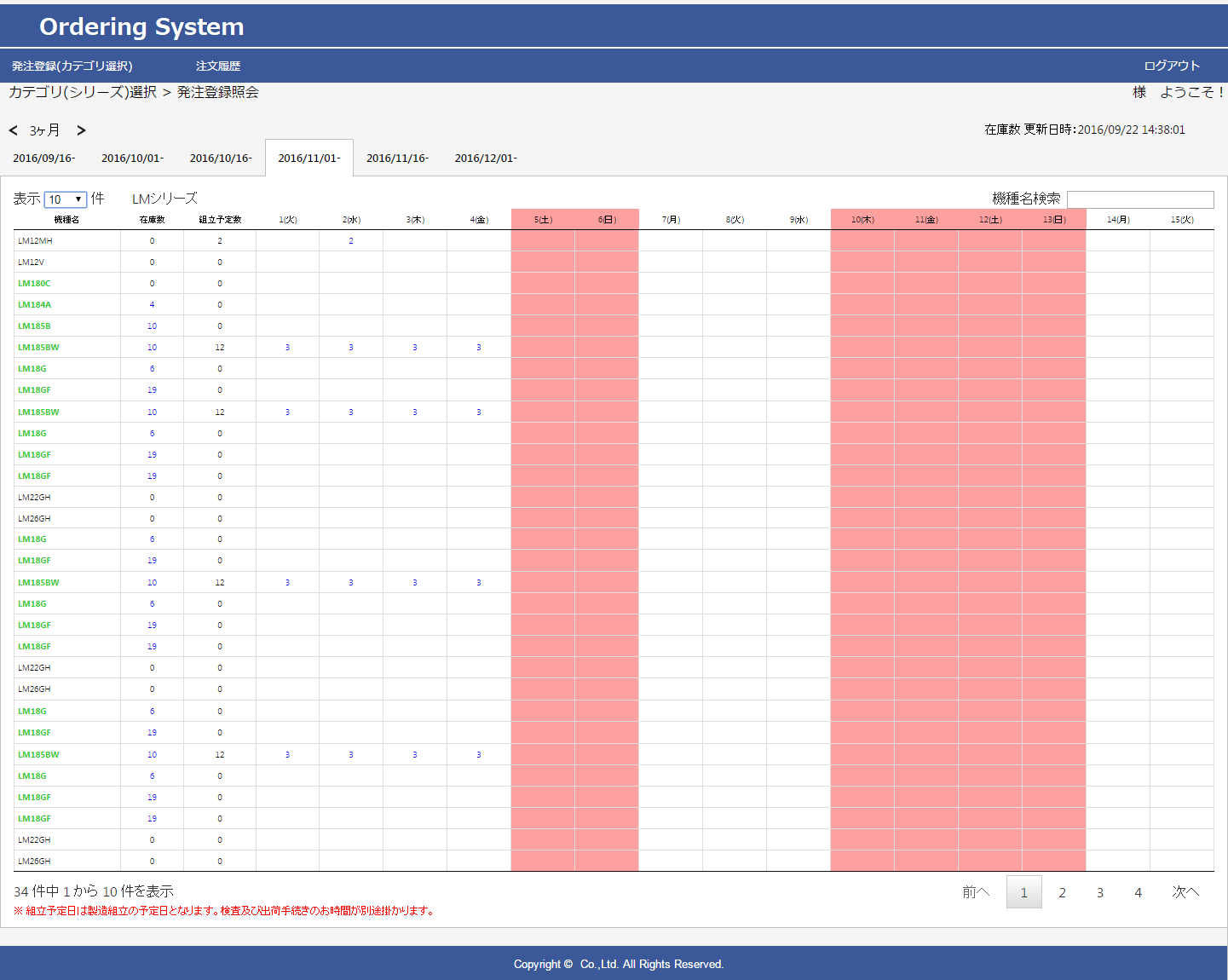Screen dimensions: 1228x980
Task: Switch to the 2016/09/16- tab
Action: [x=44, y=158]
